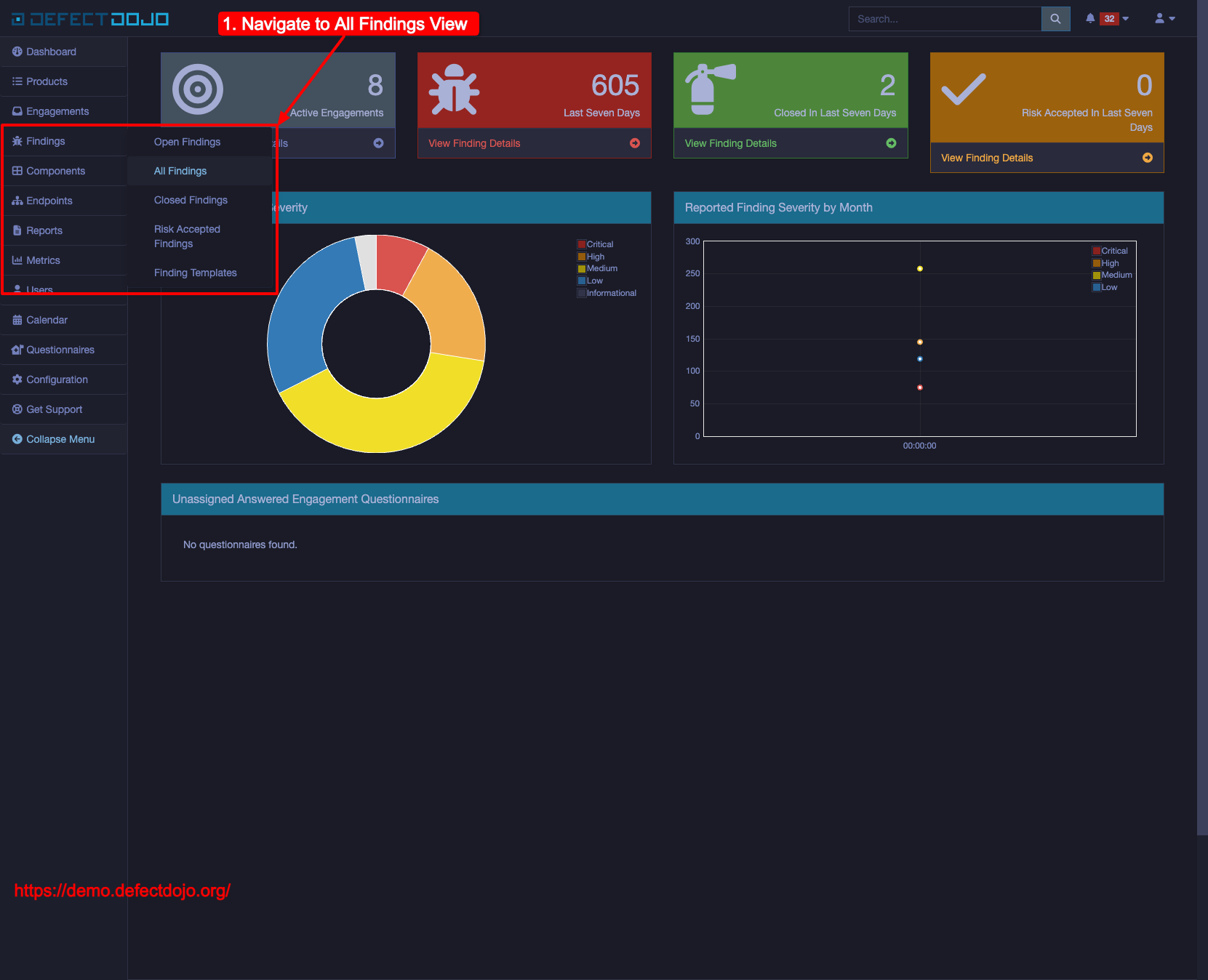
Task: Open the Products menu label
Action: 47,81
